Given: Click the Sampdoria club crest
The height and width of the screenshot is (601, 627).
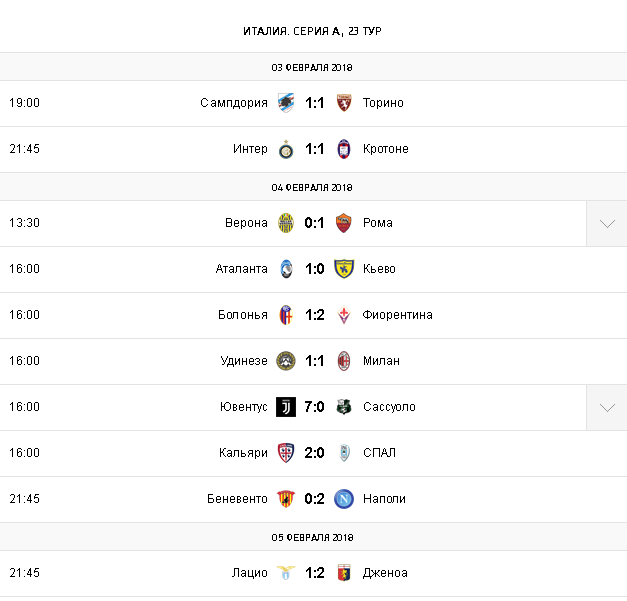Looking at the screenshot, I should point(286,103).
